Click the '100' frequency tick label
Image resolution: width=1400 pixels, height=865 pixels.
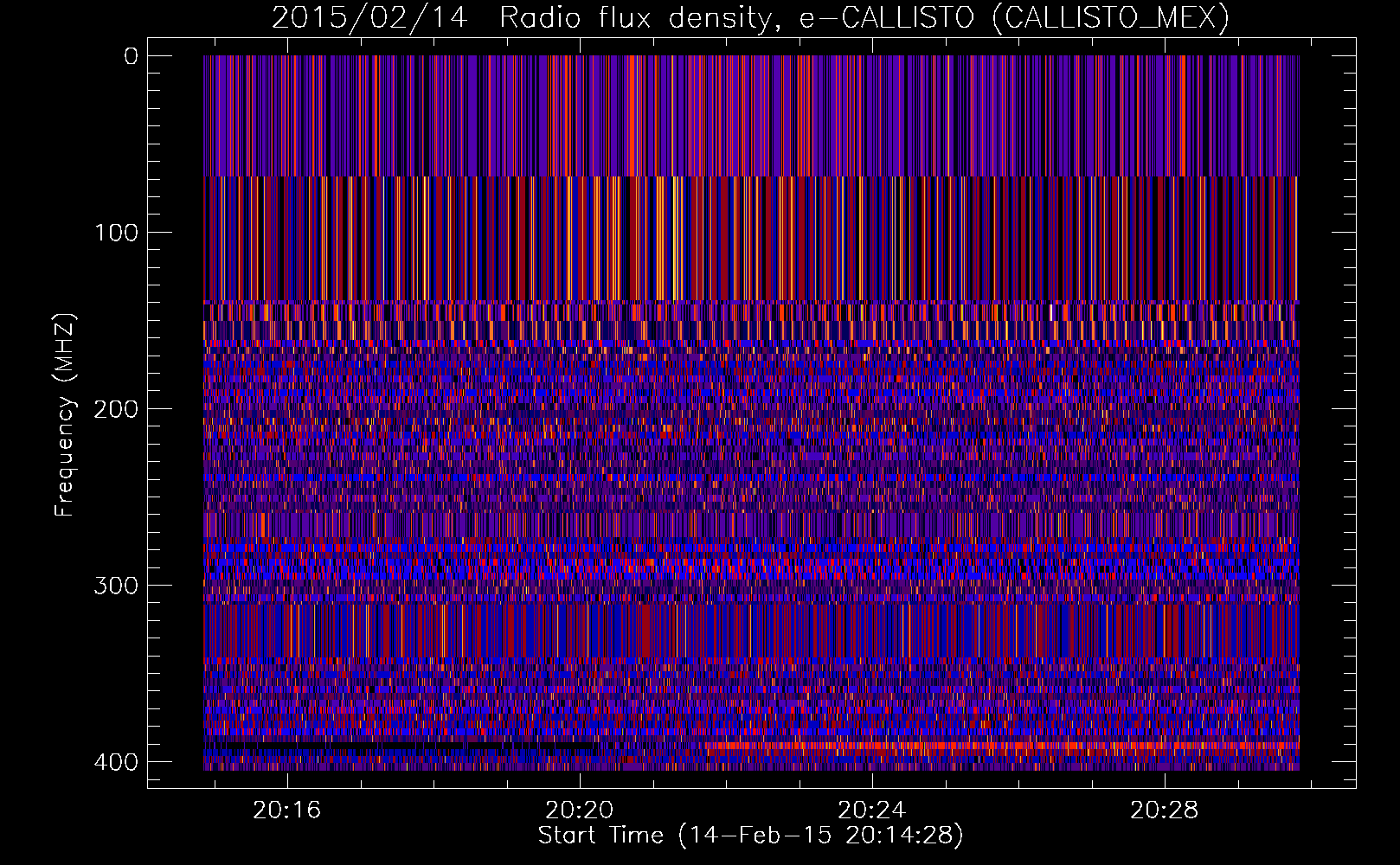(114, 233)
